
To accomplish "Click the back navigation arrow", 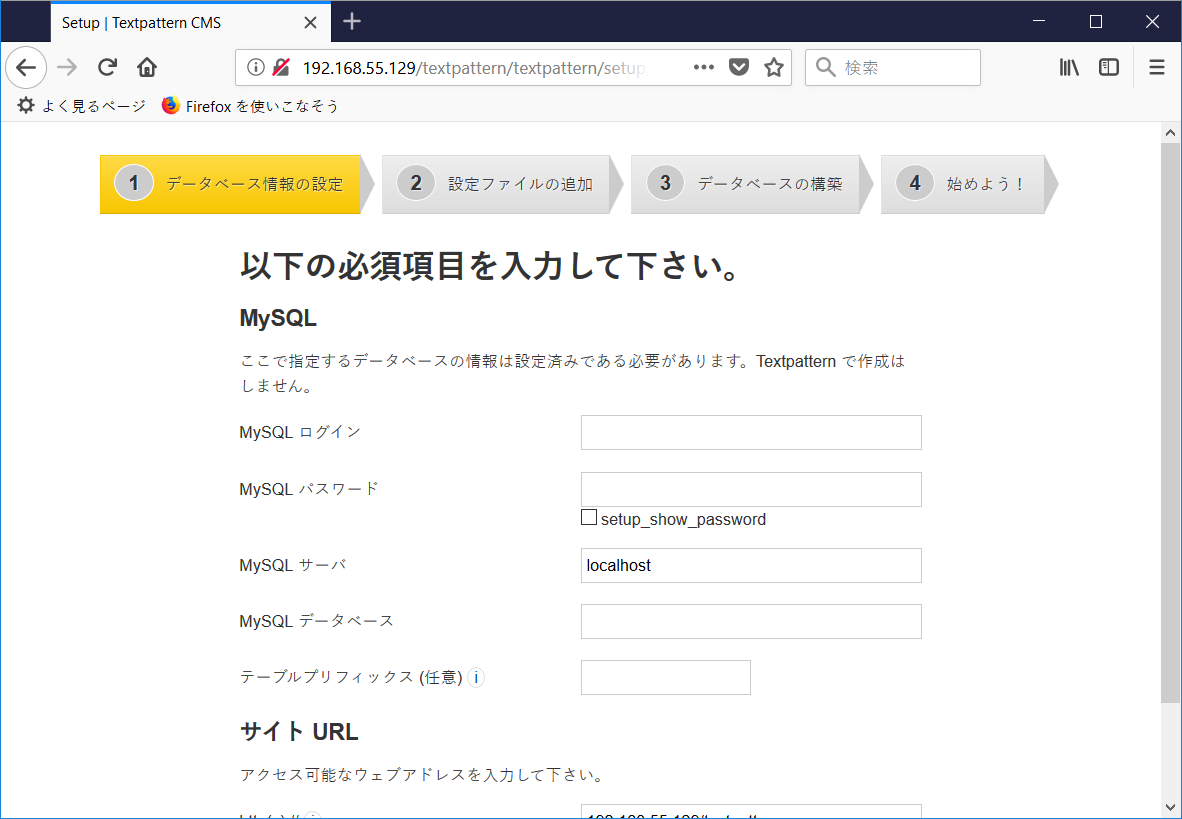I will (x=26, y=67).
